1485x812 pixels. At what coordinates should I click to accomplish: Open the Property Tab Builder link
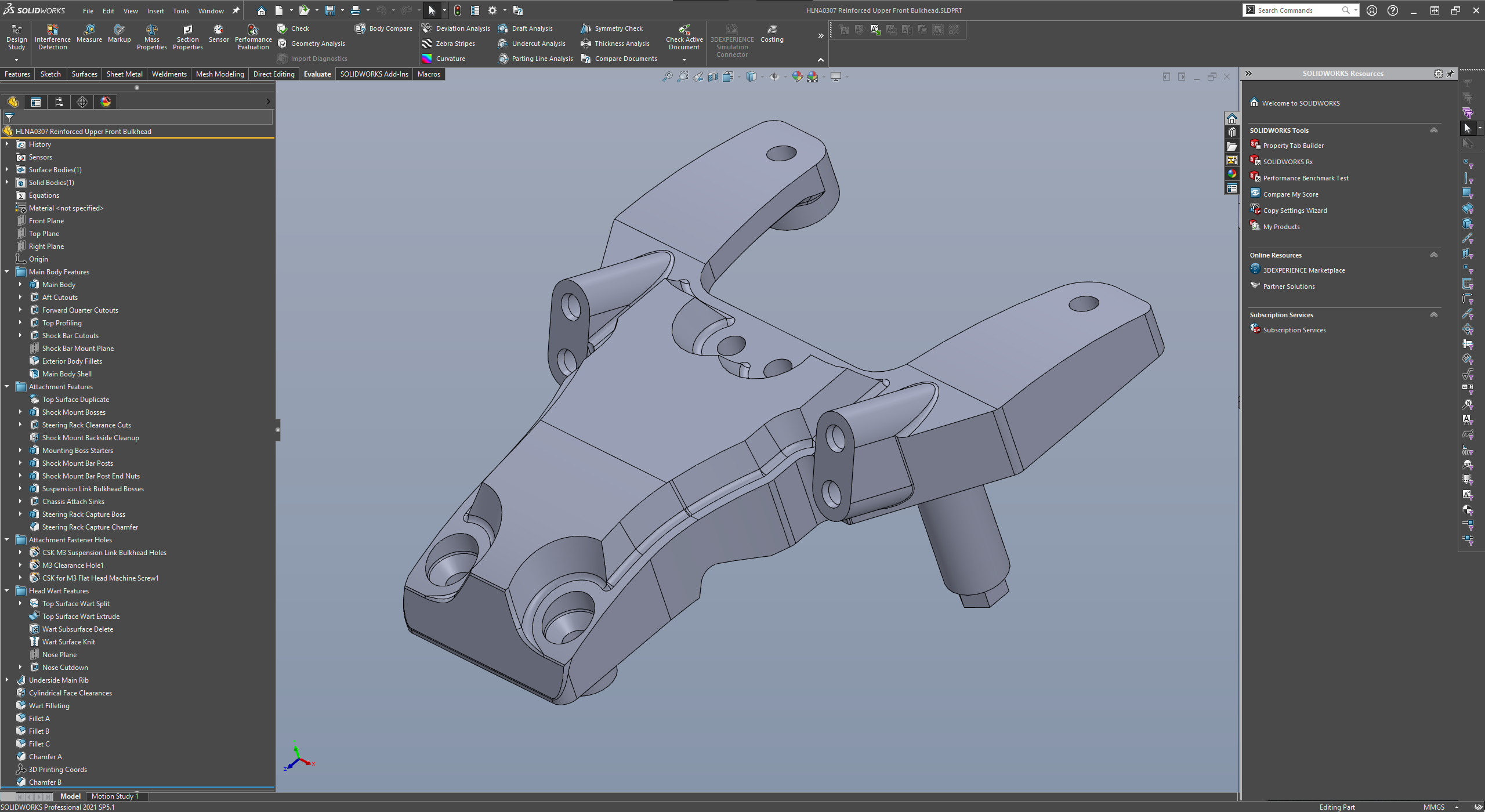(1294, 146)
